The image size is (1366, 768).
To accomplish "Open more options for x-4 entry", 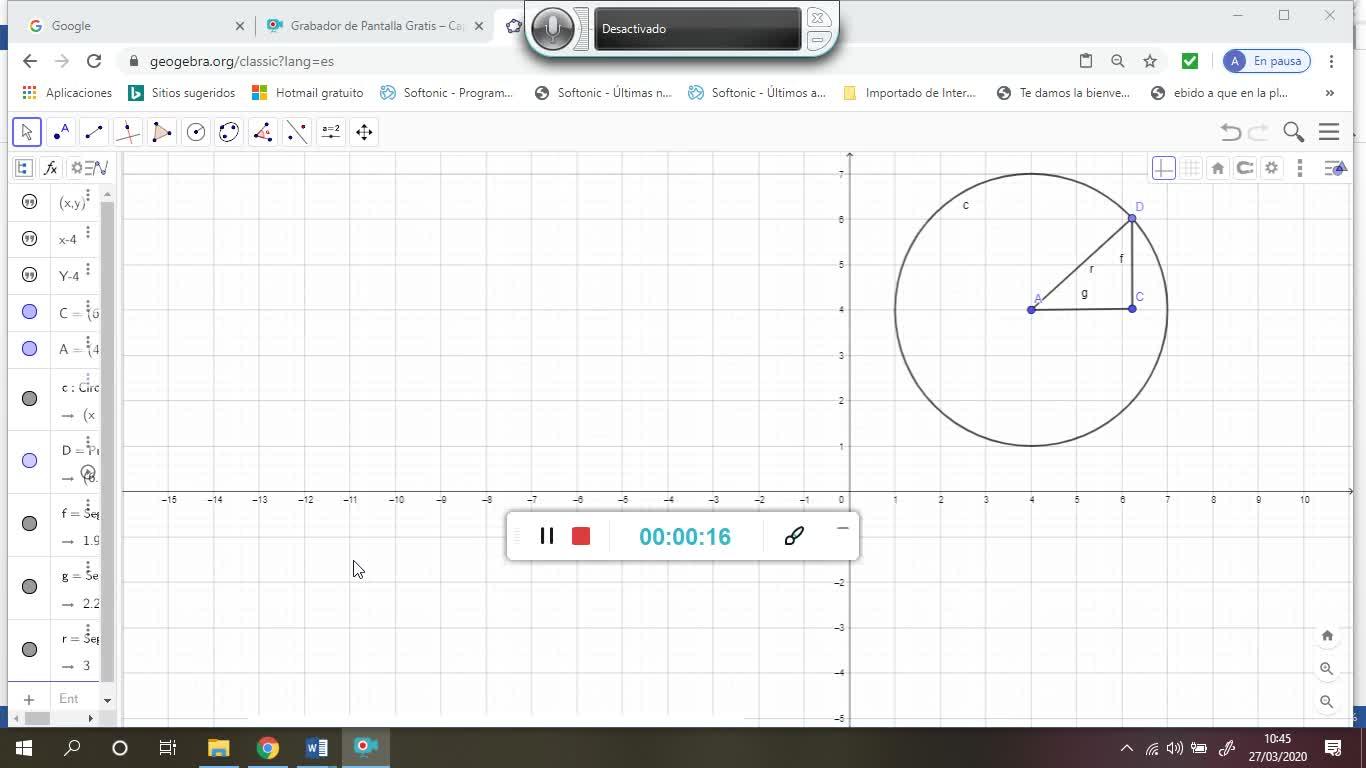I will (x=88, y=233).
